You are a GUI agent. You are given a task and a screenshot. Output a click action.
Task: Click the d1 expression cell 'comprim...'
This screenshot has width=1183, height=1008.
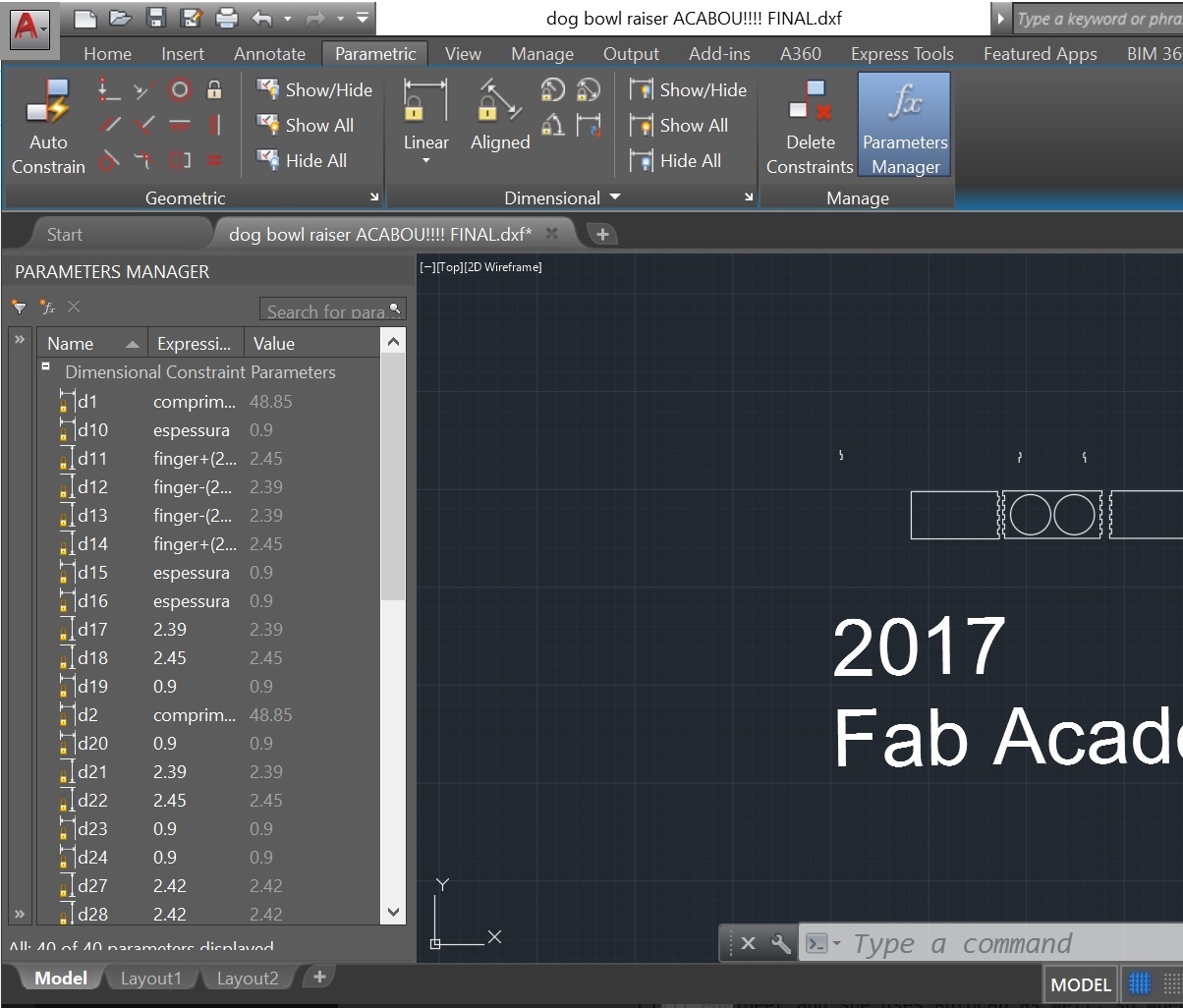click(x=196, y=402)
